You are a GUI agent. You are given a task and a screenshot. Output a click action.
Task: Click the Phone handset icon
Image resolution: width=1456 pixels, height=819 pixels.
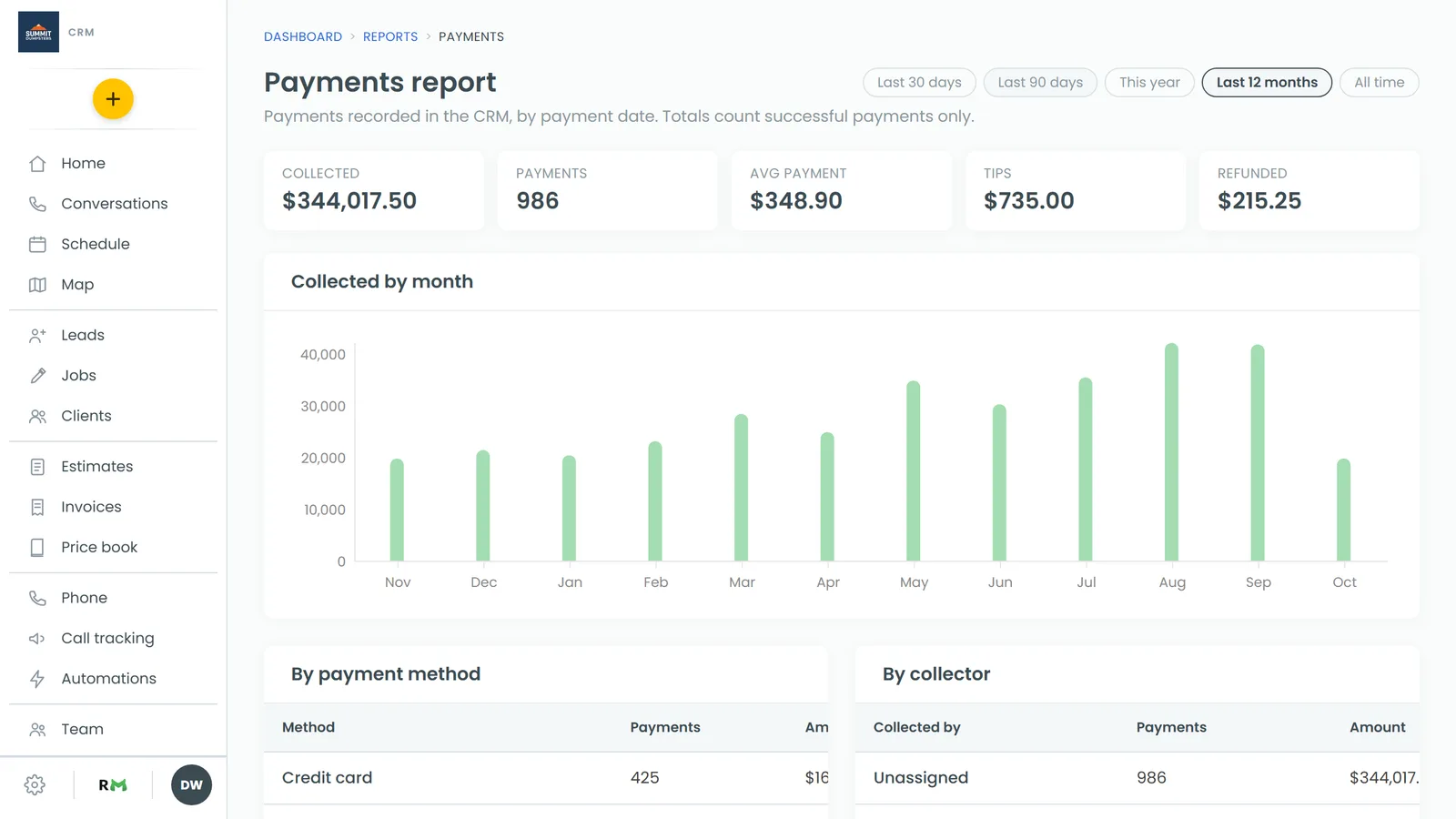coord(37,598)
